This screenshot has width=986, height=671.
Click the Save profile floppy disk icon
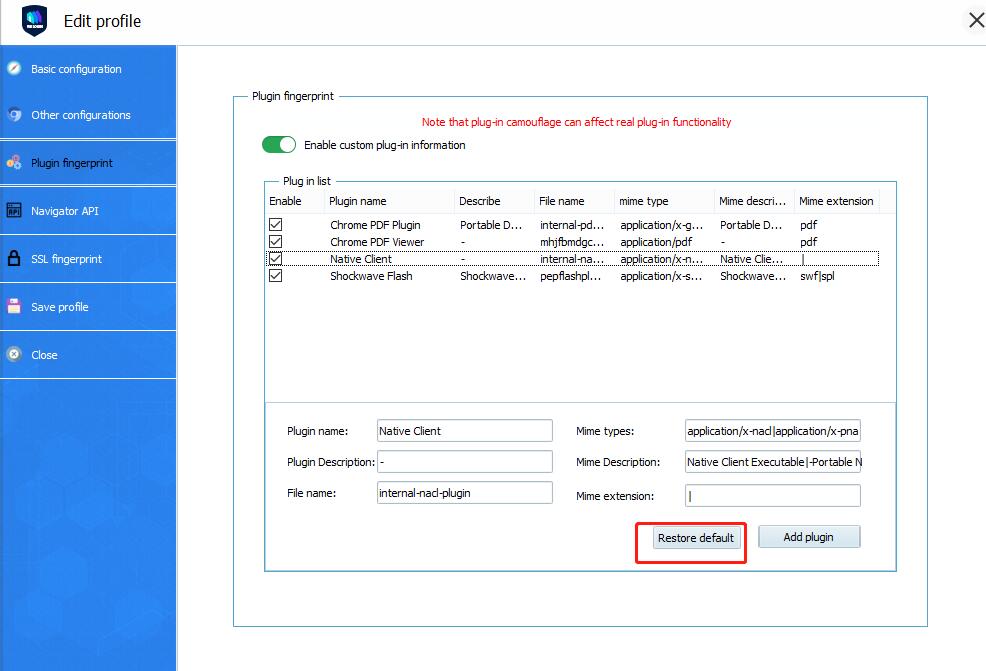click(x=14, y=307)
